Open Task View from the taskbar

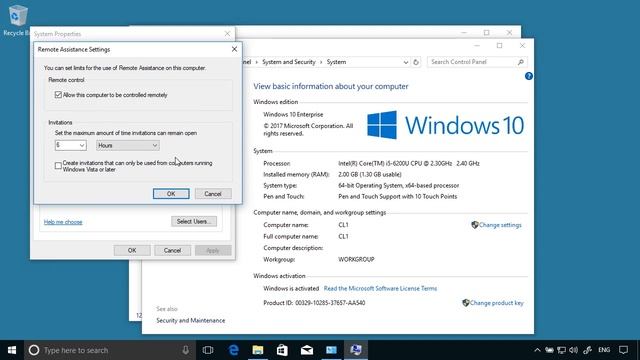(x=208, y=350)
